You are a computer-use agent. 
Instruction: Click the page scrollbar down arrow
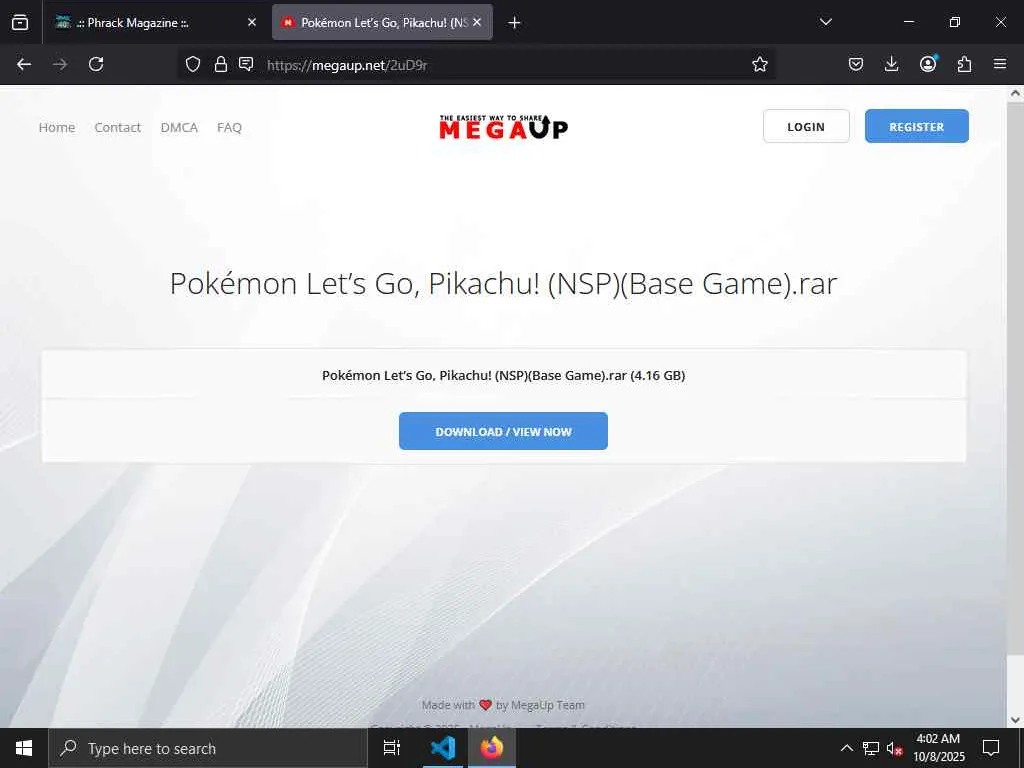tap(1015, 720)
